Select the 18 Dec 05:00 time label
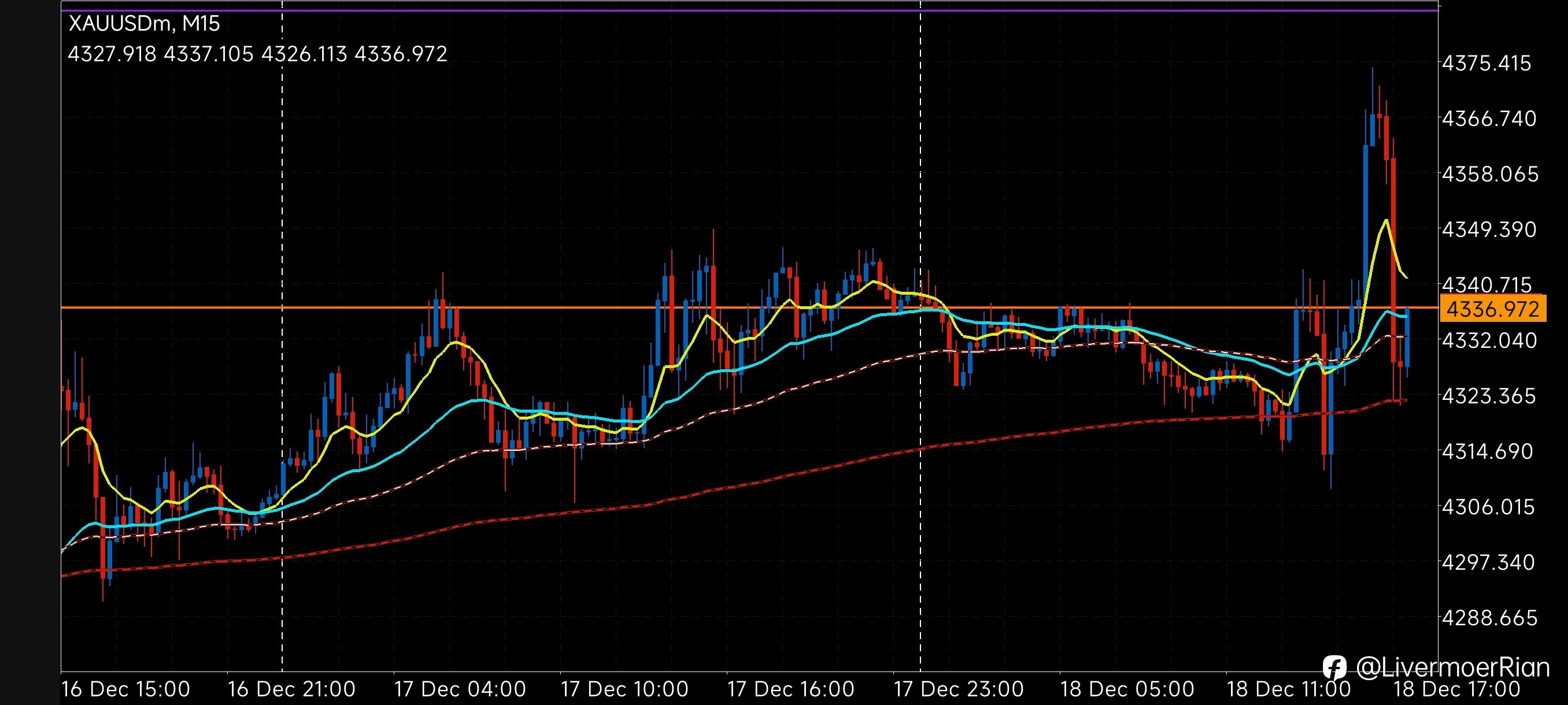 pos(1127,689)
